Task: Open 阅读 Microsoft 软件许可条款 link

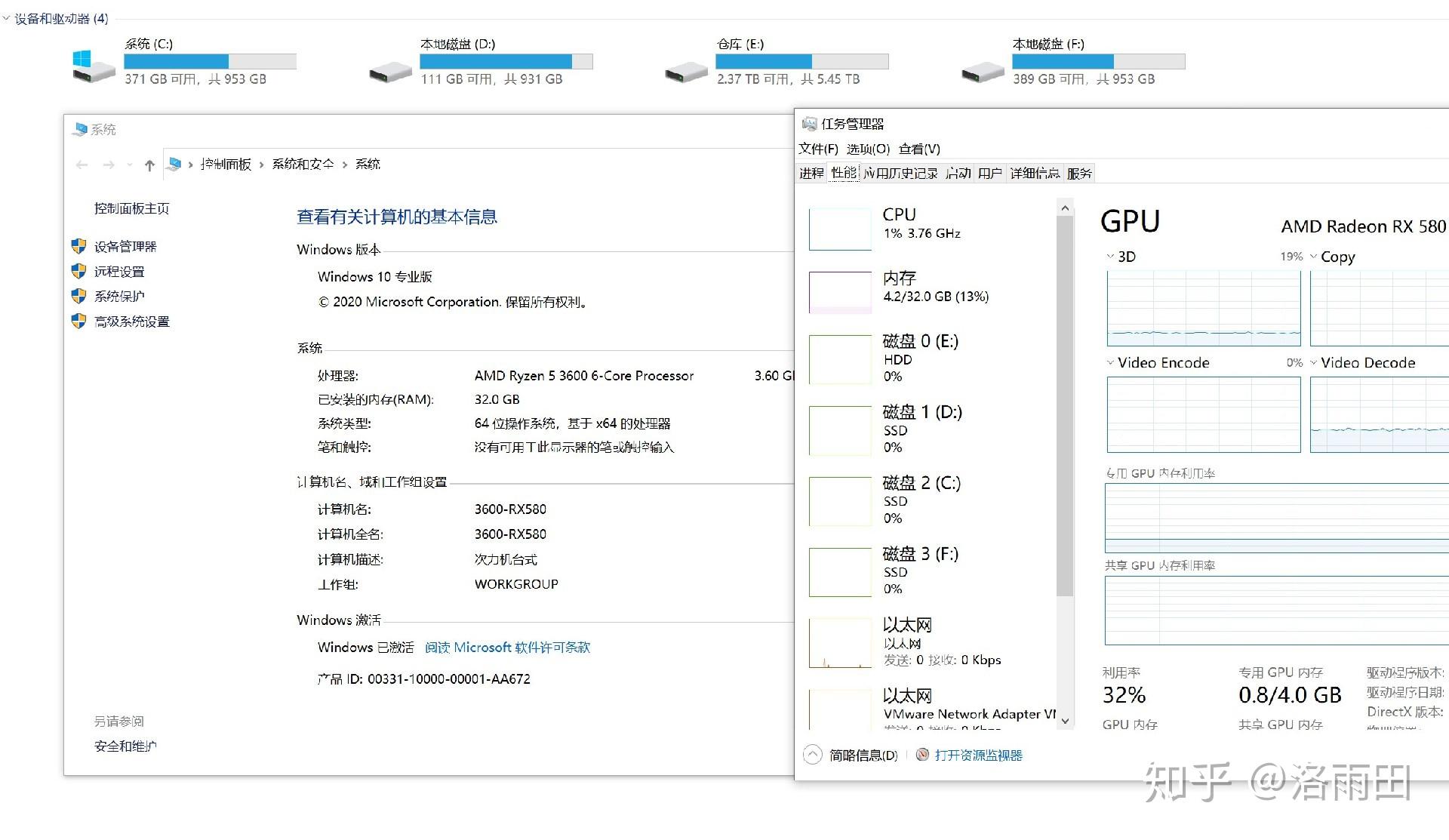Action: point(507,648)
